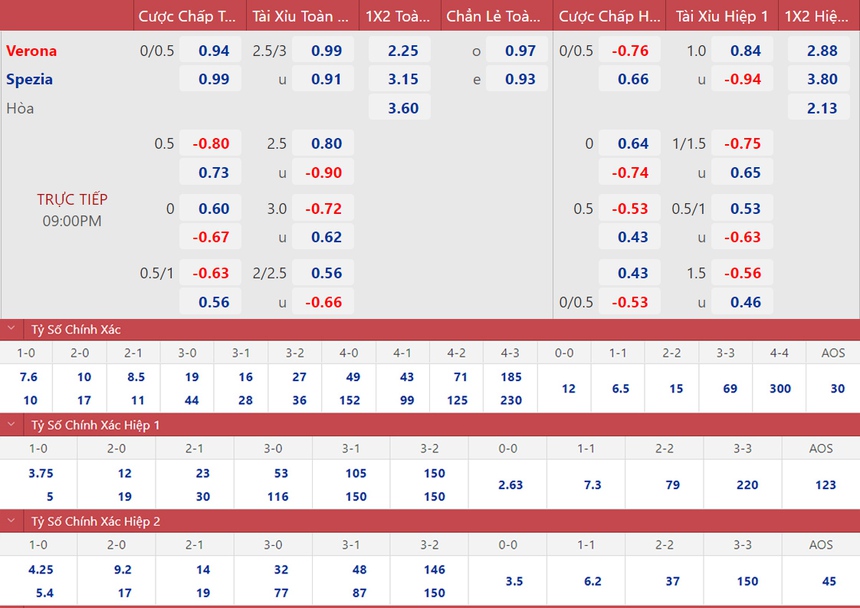
Task: Choose the draw (Hòa) odds 3.60
Action: click(403, 108)
